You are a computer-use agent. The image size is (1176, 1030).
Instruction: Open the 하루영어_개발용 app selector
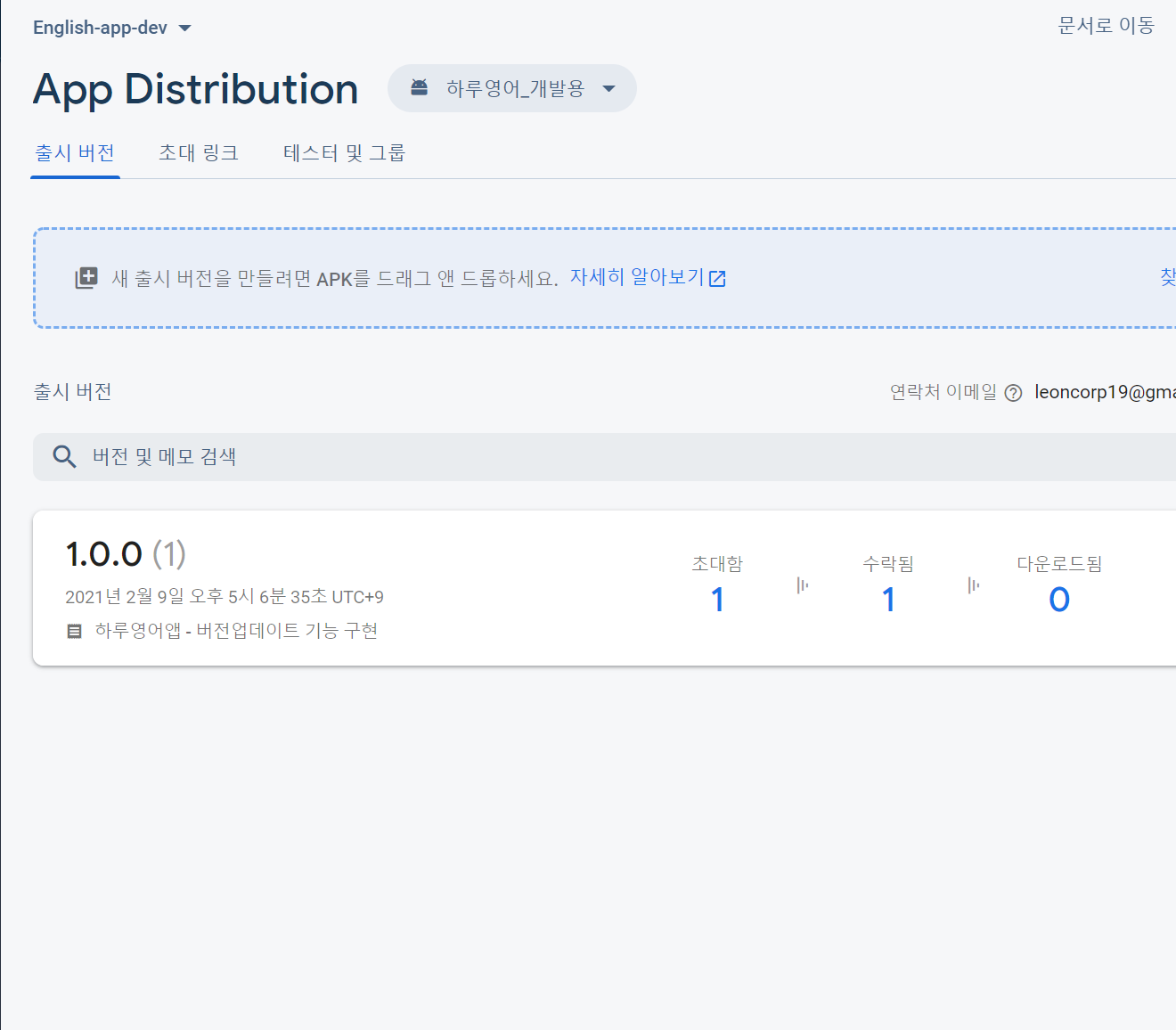pos(511,88)
